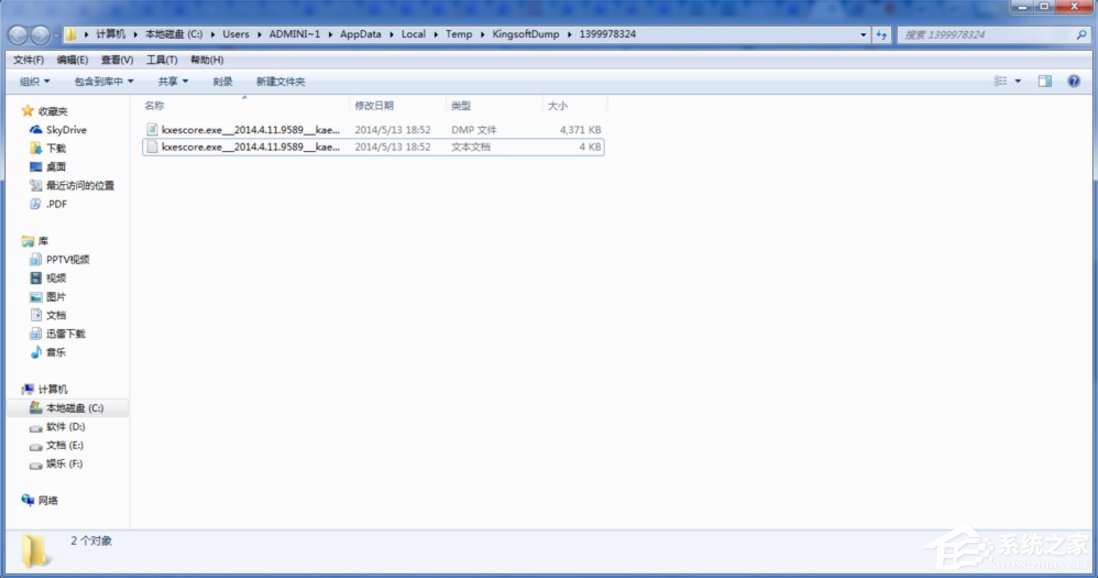The width and height of the screenshot is (1098, 578).
Task: Toggle the preview pane icon
Action: (1042, 81)
